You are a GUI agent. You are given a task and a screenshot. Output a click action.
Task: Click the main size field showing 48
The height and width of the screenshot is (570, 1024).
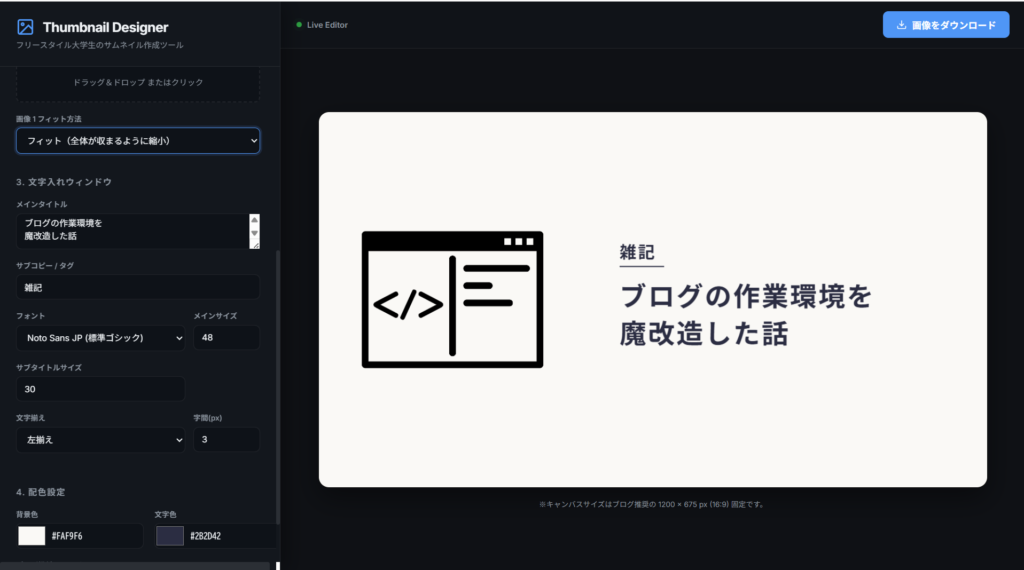pyautogui.click(x=227, y=338)
